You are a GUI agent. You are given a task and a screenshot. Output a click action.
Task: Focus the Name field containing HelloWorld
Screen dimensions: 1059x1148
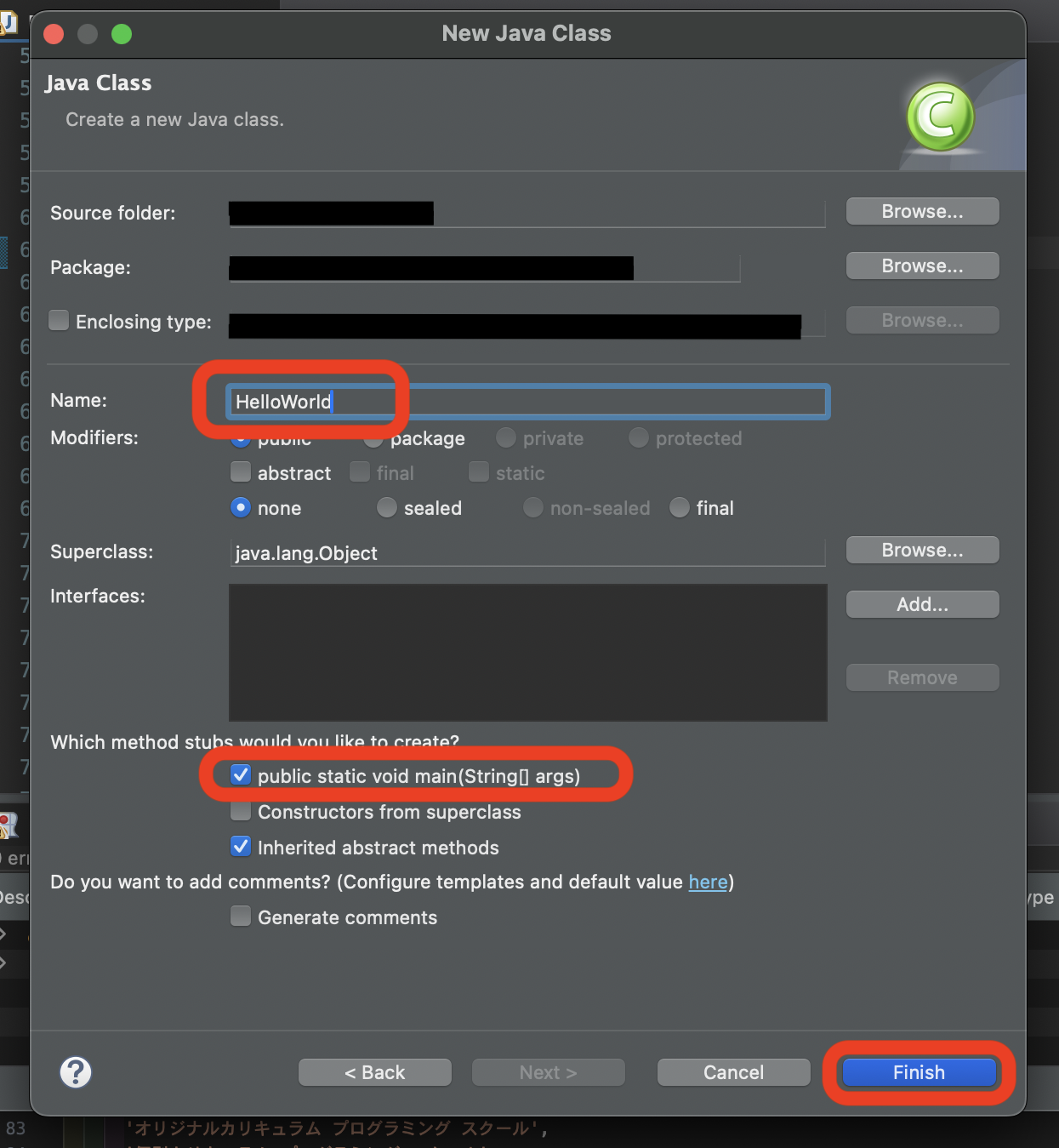click(527, 402)
